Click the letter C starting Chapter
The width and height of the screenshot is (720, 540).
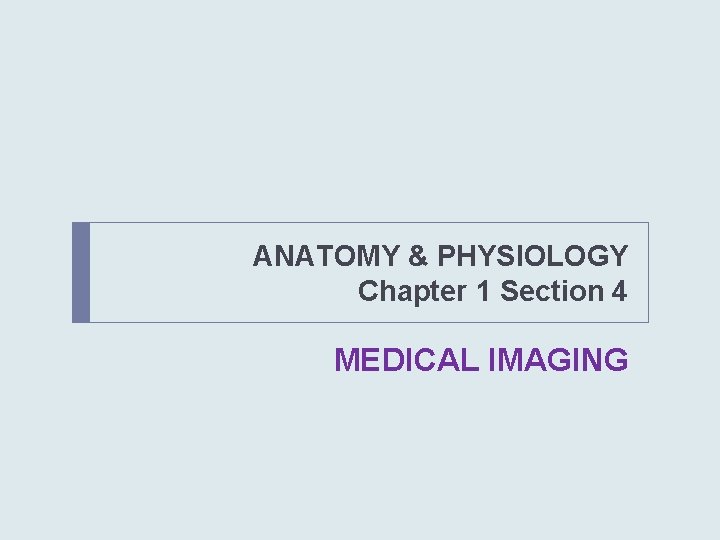coord(368,292)
